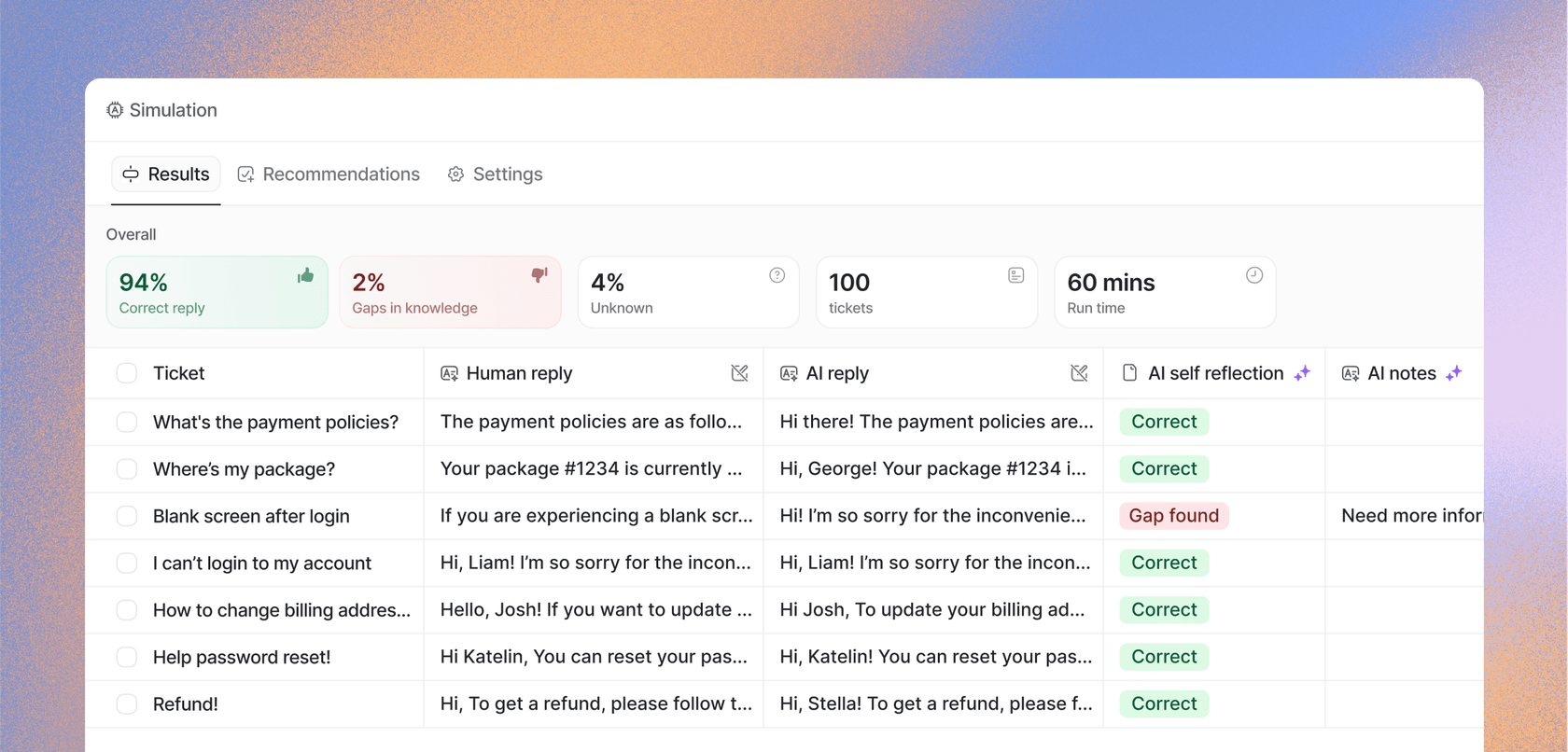Open the "Where's my package?" ticket
The height and width of the screenshot is (752, 1568).
244,469
